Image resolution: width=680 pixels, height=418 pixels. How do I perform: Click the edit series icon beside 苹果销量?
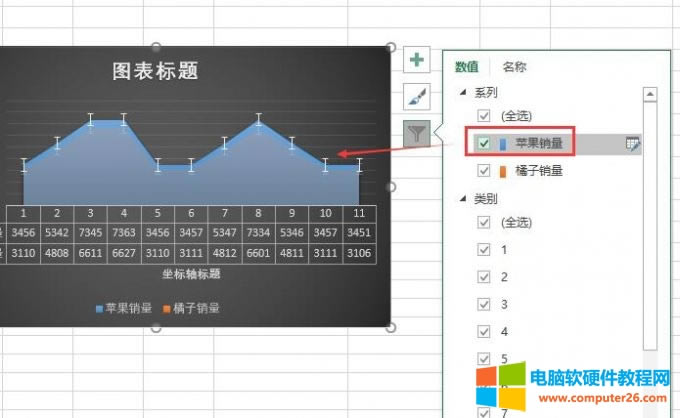tap(632, 144)
